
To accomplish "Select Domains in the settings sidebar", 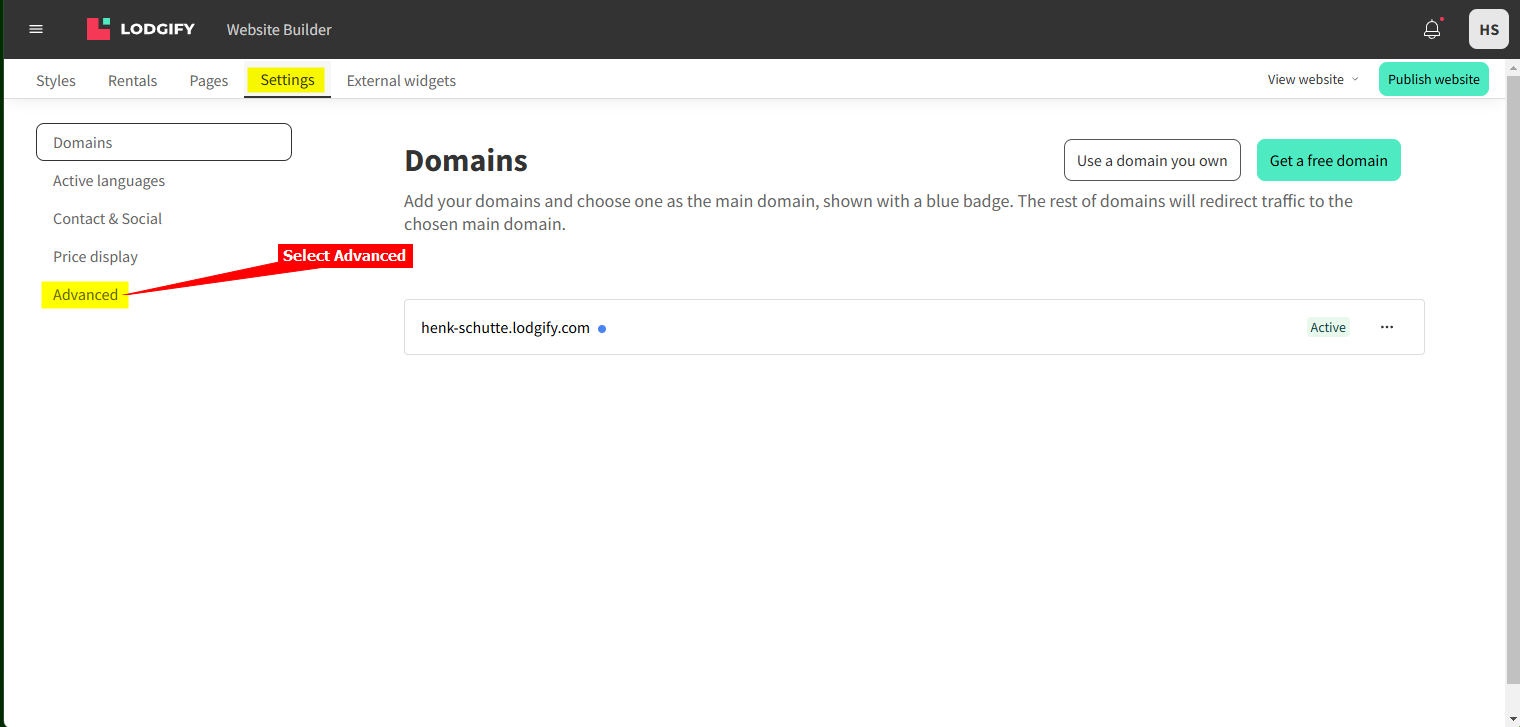I will click(163, 142).
